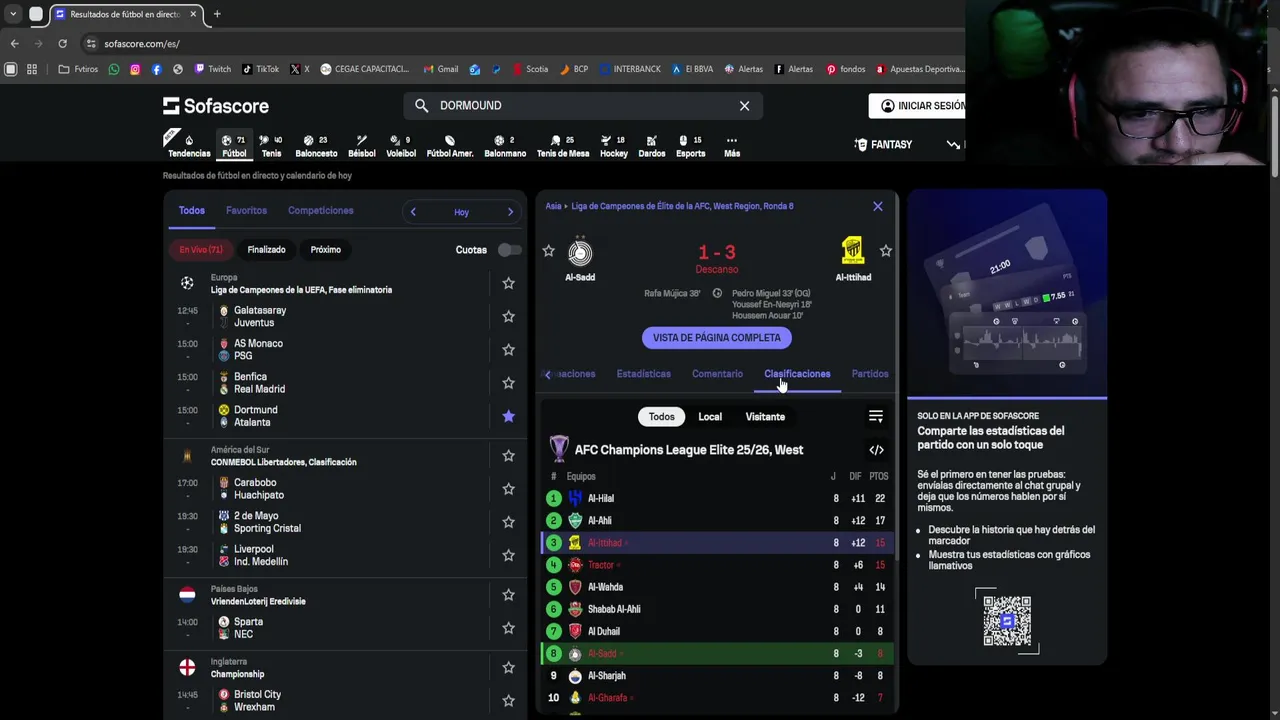The image size is (1280, 720).
Task: Open the Fútbol sport category
Action: tap(234, 146)
